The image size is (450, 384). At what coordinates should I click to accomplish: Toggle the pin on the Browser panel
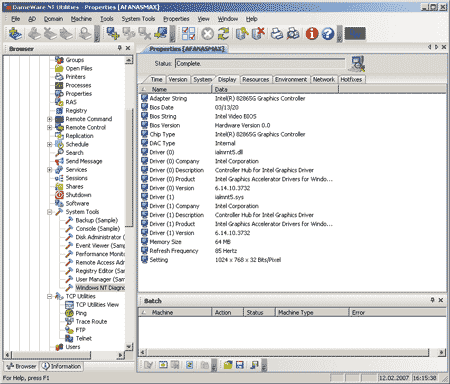click(x=120, y=48)
